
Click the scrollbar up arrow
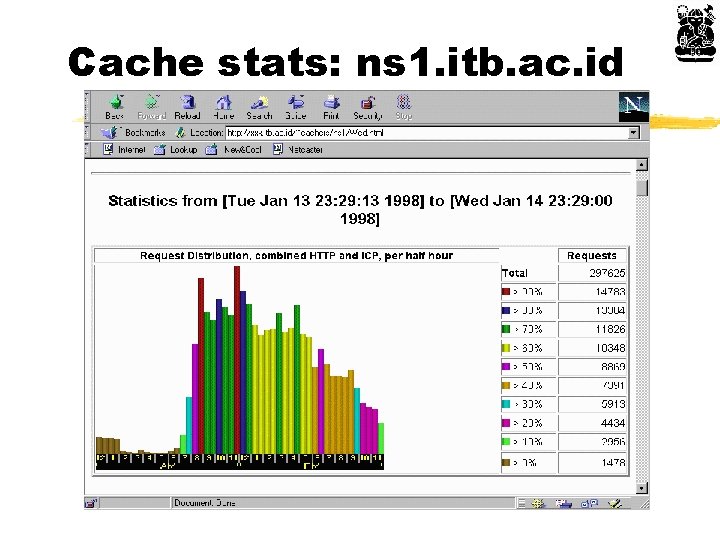coord(642,164)
